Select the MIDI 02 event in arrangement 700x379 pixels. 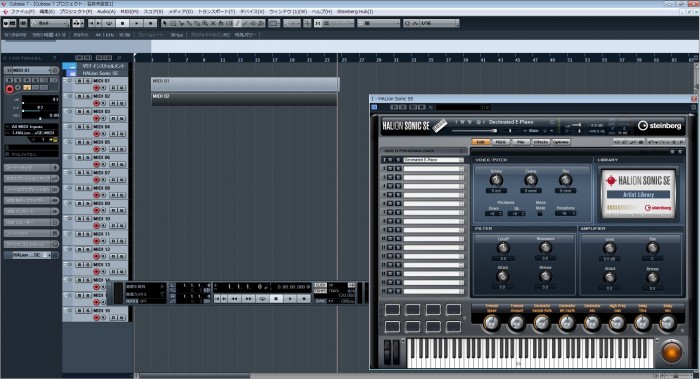pyautogui.click(x=244, y=99)
